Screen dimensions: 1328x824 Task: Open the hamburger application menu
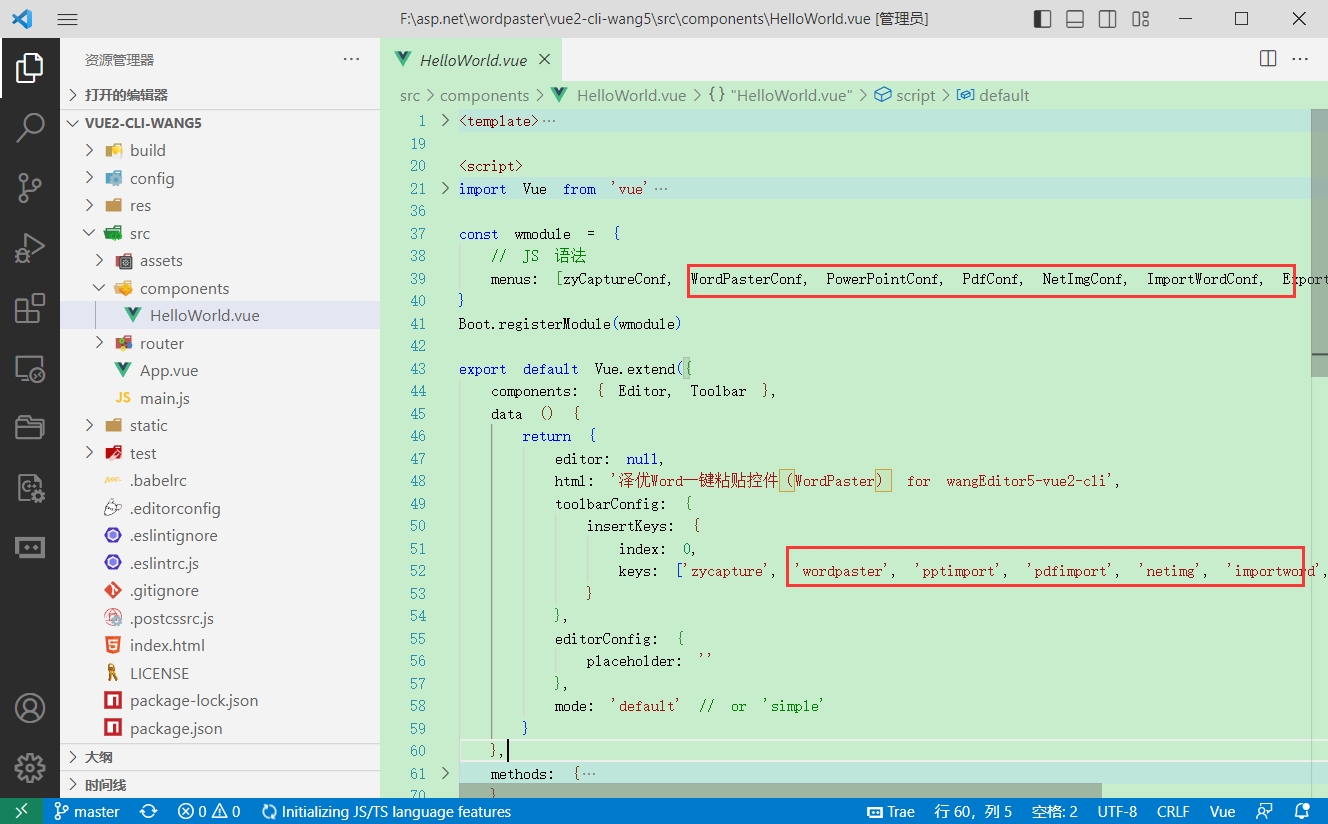click(67, 19)
